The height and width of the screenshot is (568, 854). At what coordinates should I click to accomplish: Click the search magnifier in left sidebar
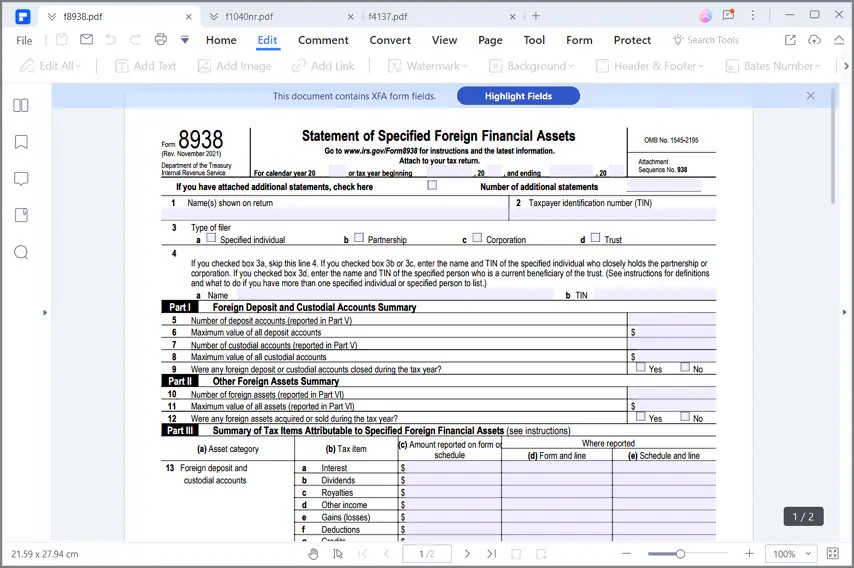tap(20, 252)
